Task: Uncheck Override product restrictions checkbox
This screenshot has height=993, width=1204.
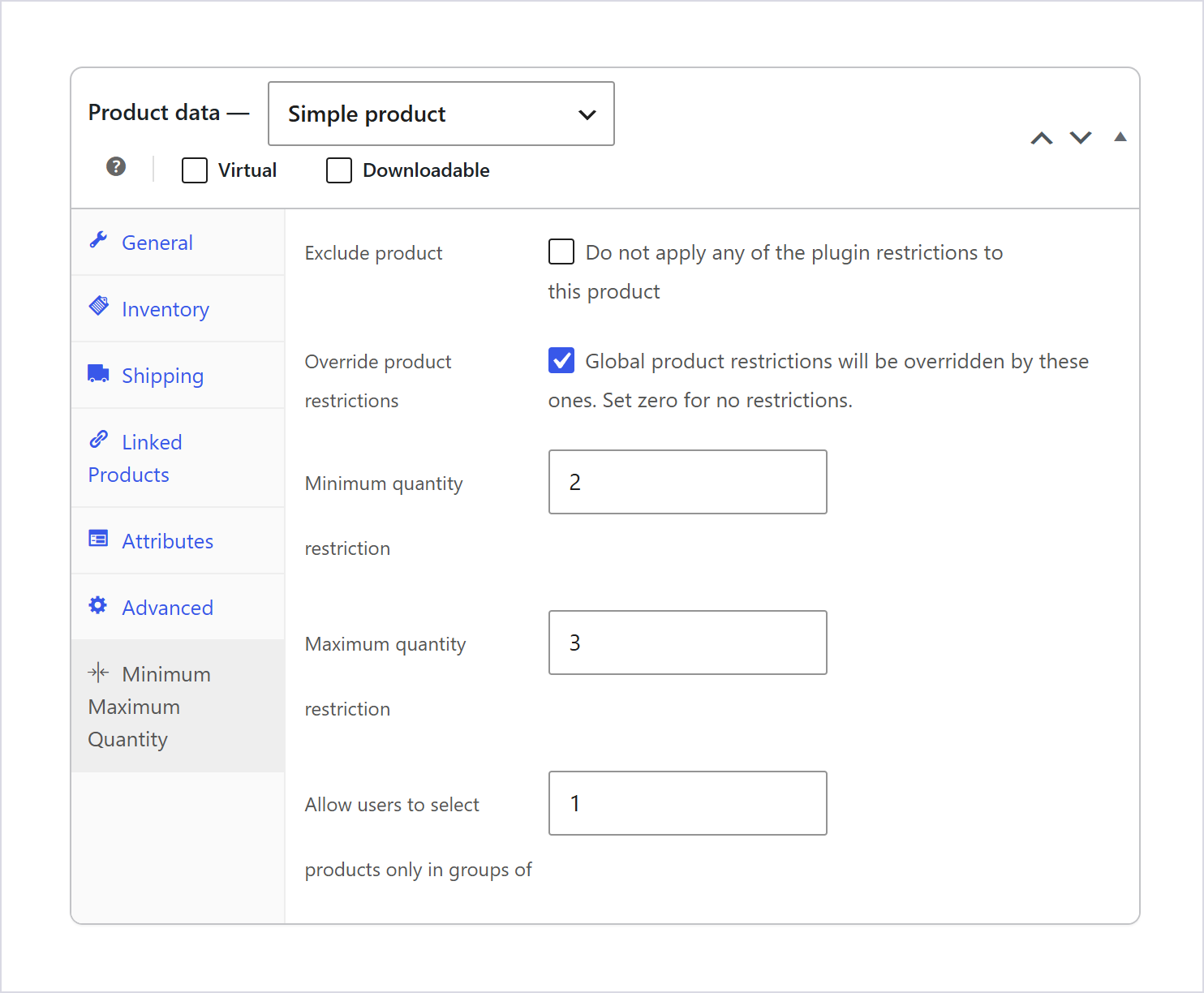Action: 561,360
